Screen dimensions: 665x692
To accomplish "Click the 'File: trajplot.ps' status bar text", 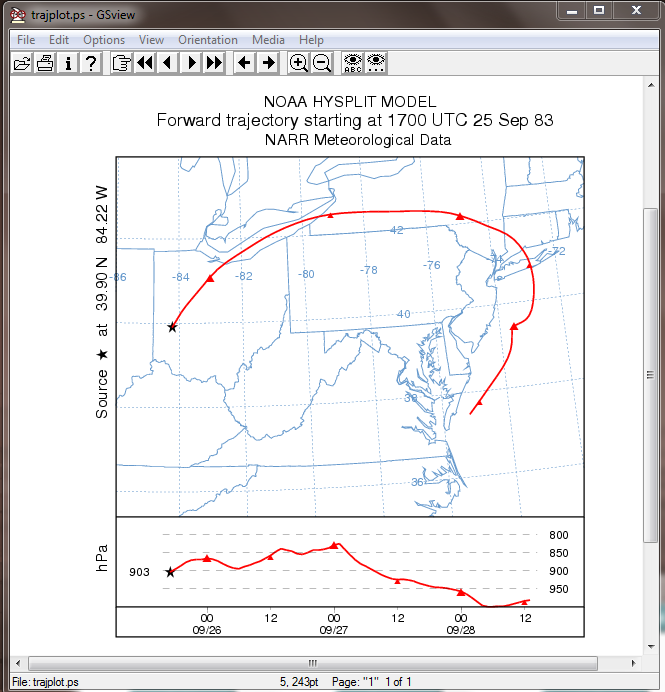I will [x=45, y=682].
